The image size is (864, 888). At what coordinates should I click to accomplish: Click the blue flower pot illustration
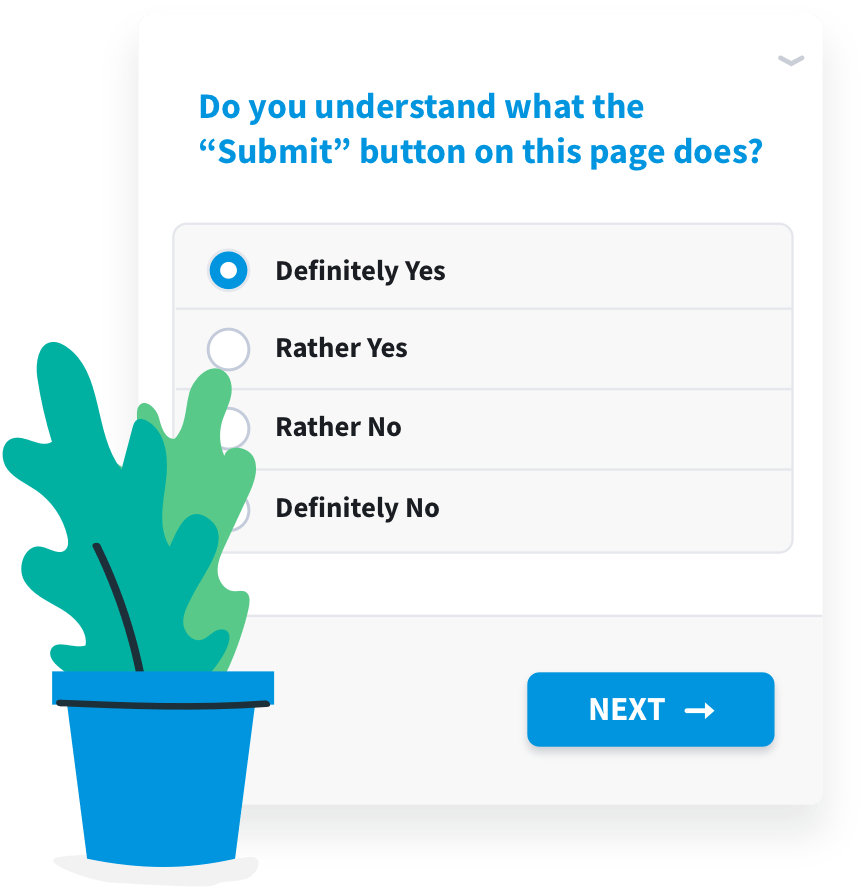160,780
